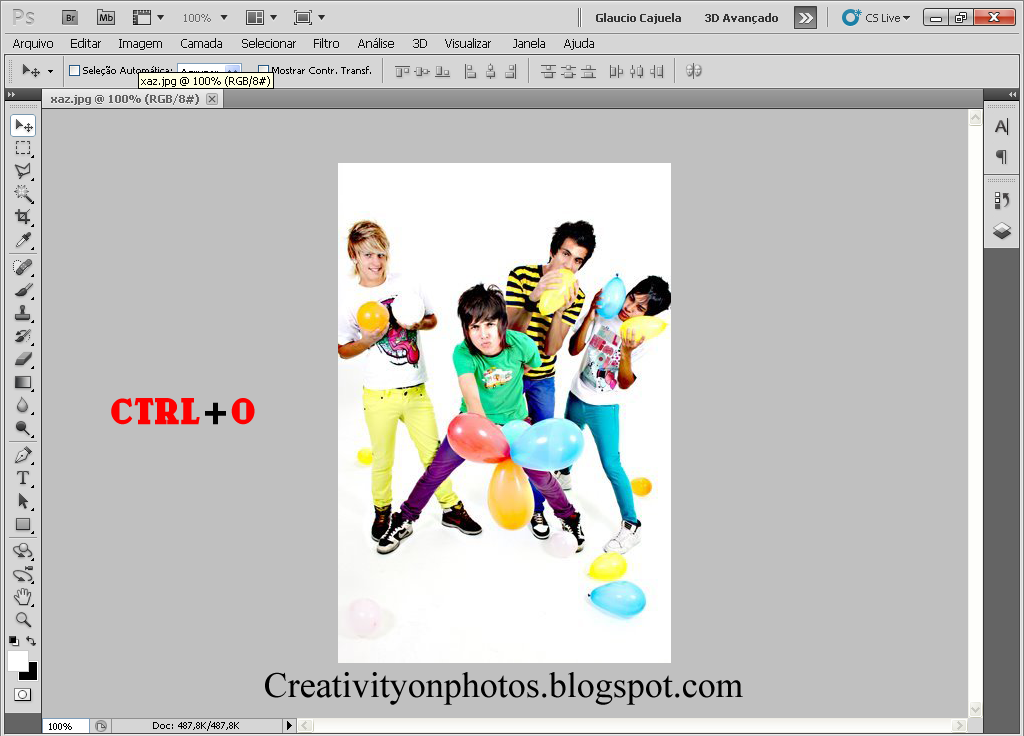This screenshot has width=1024, height=736.
Task: Open the Character panel icon
Action: pyautogui.click(x=1001, y=126)
